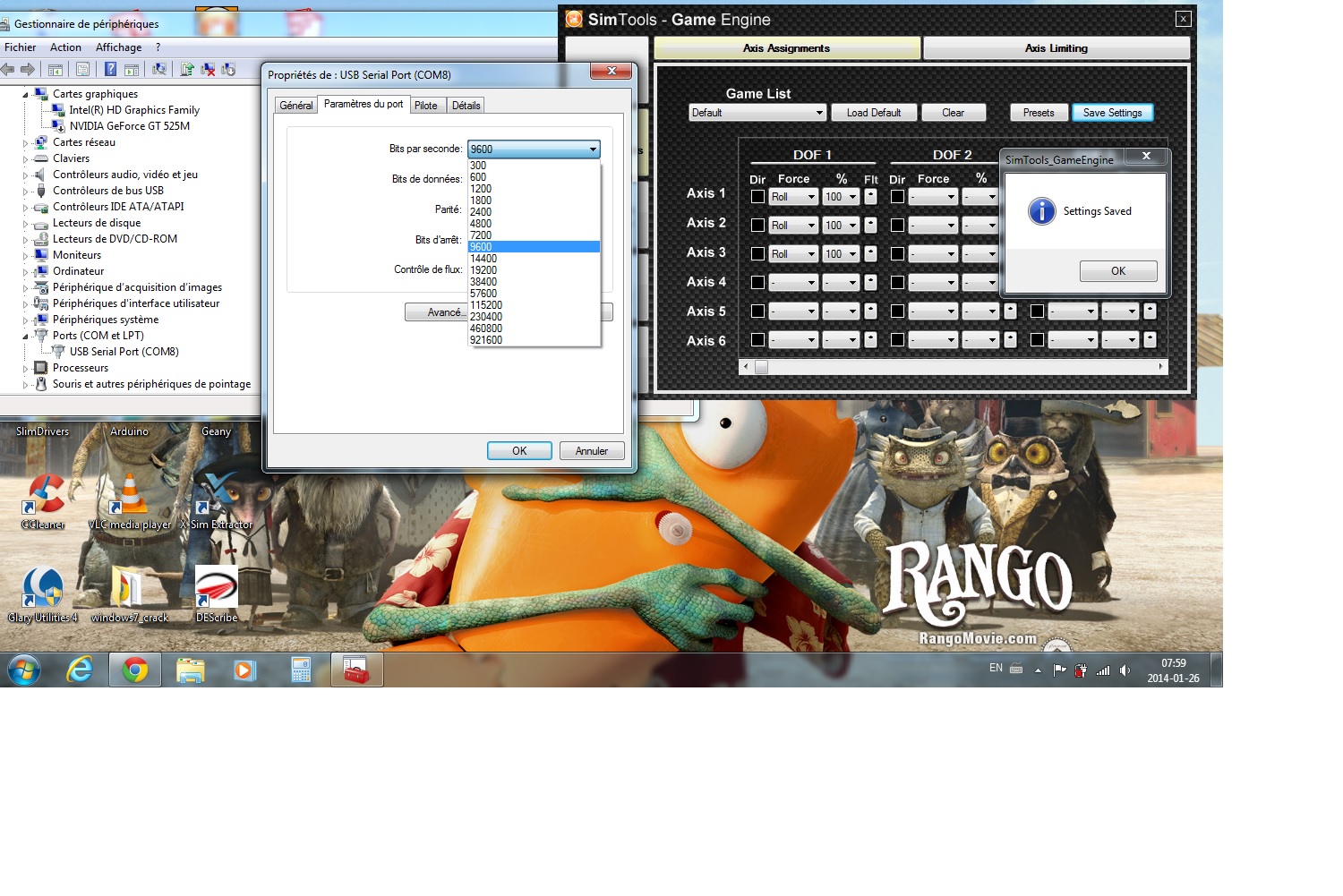This screenshot has height=896, width=1343.
Task: Click the network signal icon in system tray
Action: pyautogui.click(x=1103, y=670)
